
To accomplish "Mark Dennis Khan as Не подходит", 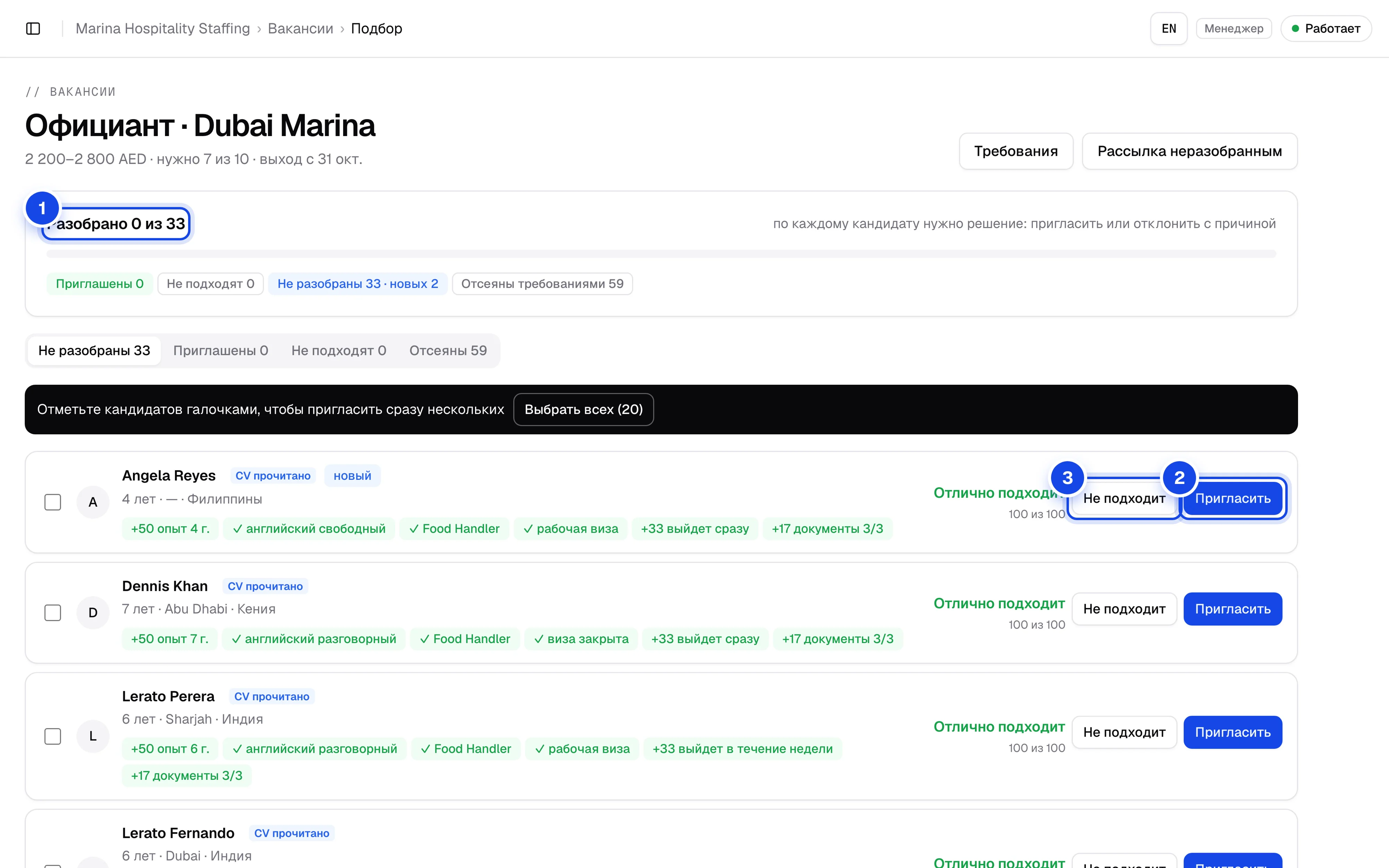I will click(1124, 609).
